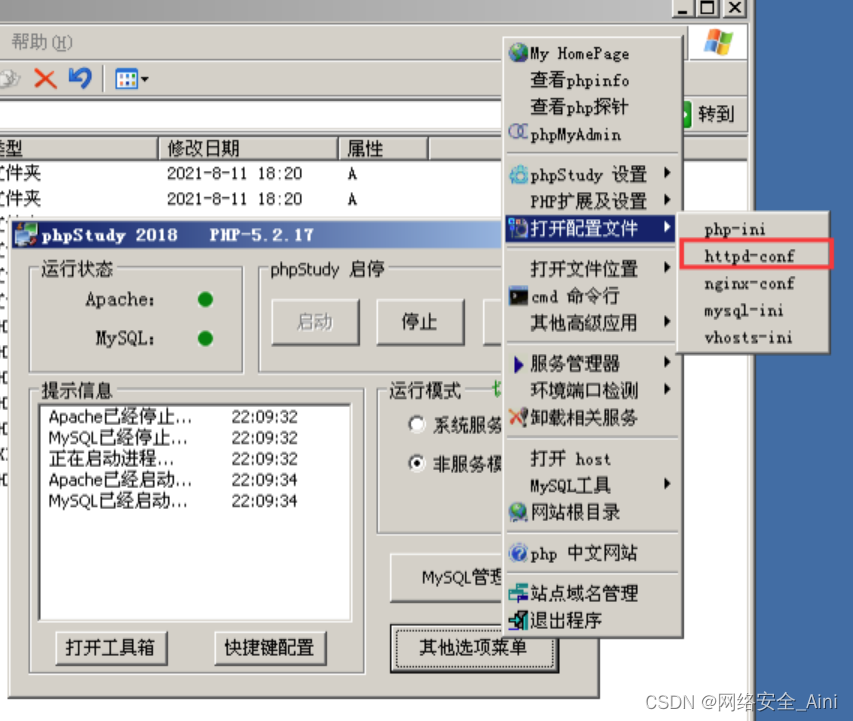Click the 启动 button
The image size is (853, 721).
point(316,322)
